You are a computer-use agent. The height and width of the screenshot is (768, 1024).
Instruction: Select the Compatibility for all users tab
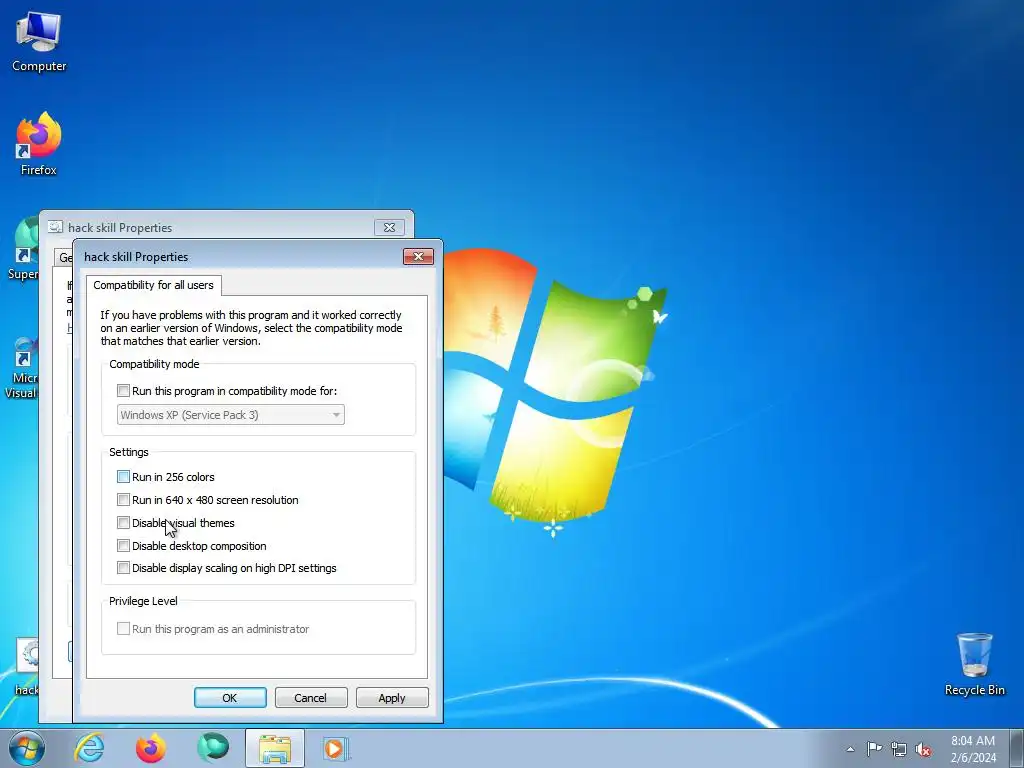(153, 285)
